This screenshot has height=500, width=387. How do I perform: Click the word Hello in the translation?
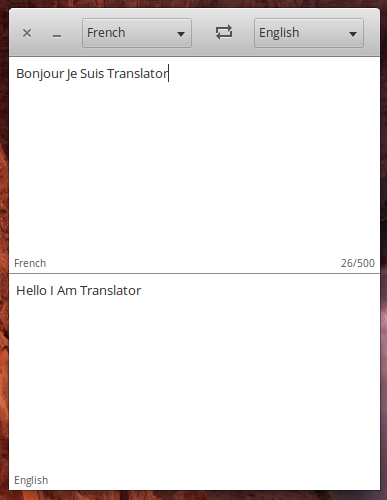point(31,291)
